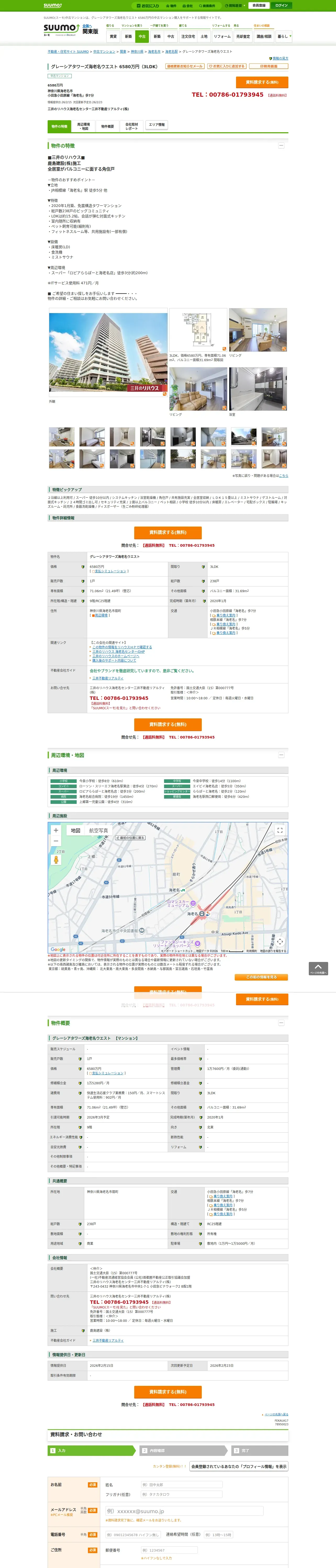The width and height of the screenshot is (336, 1568).
Task: Click top 資料請求する(無料) orange button
Action: point(262,82)
